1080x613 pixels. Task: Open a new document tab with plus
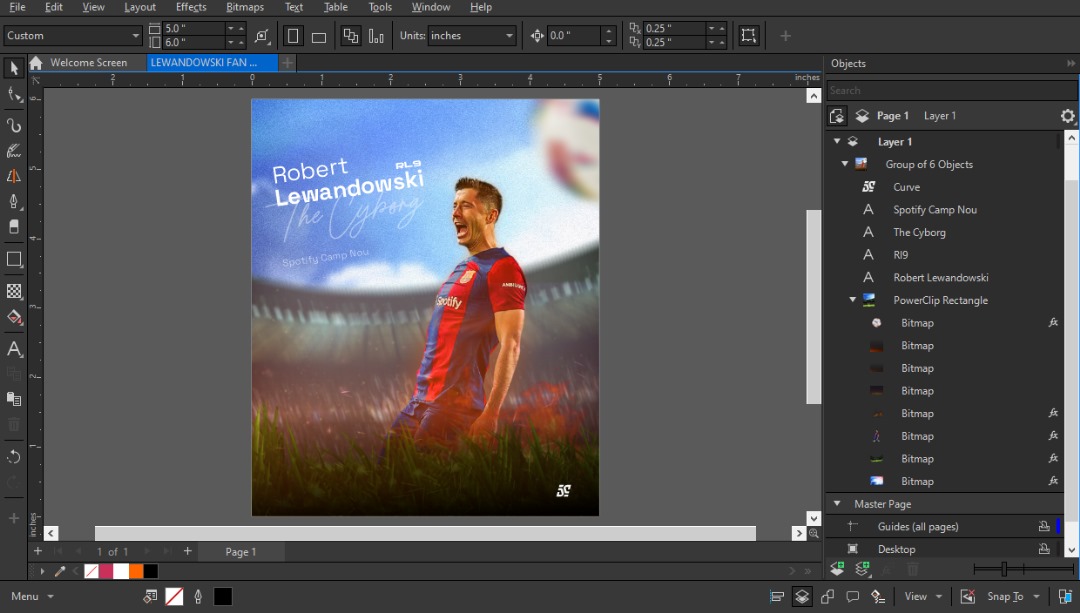287,63
